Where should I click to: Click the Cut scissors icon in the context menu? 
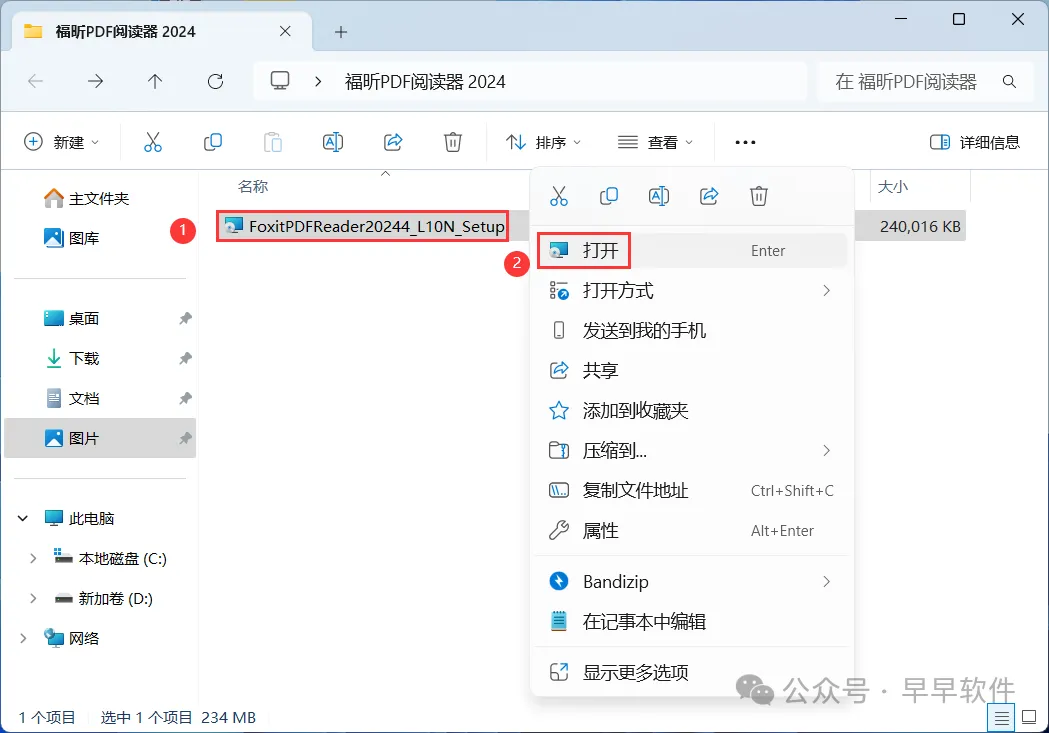click(x=559, y=196)
